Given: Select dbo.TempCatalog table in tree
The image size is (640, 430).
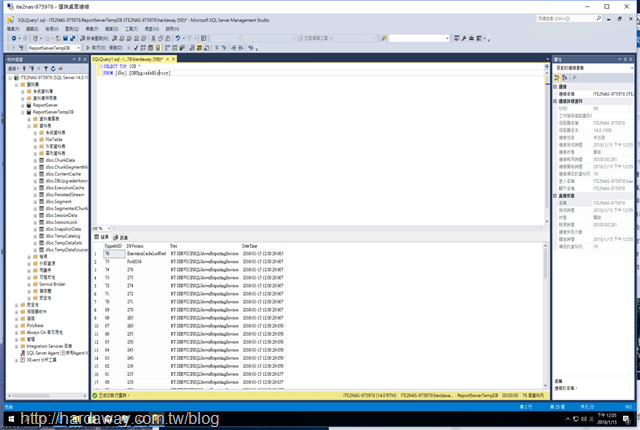Looking at the screenshot, I should click(63, 236).
